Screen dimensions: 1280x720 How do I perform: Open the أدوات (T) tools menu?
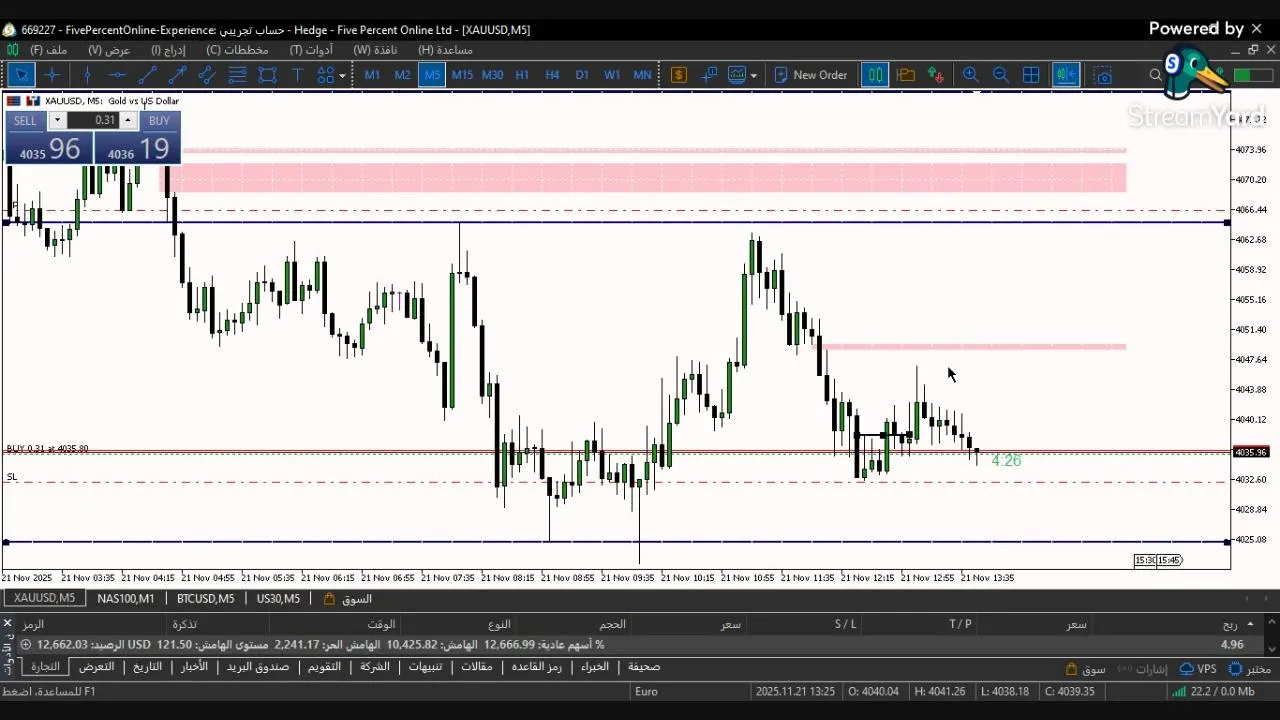point(312,49)
